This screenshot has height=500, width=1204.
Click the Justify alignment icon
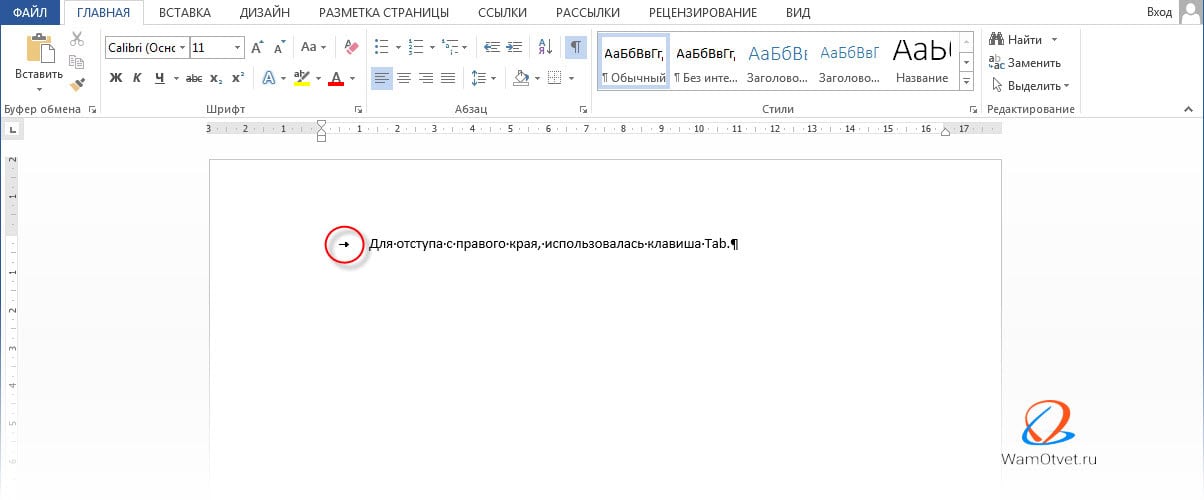point(448,78)
